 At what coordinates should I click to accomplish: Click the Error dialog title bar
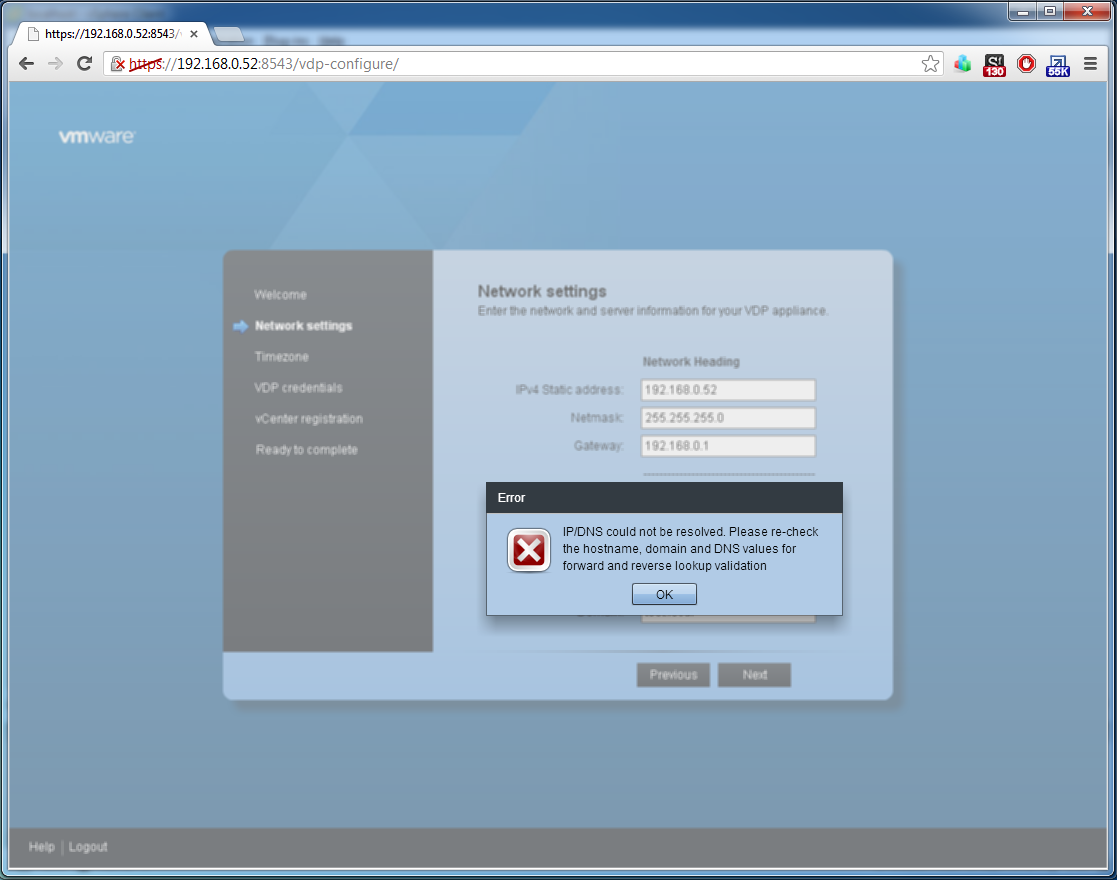pyautogui.click(x=664, y=497)
